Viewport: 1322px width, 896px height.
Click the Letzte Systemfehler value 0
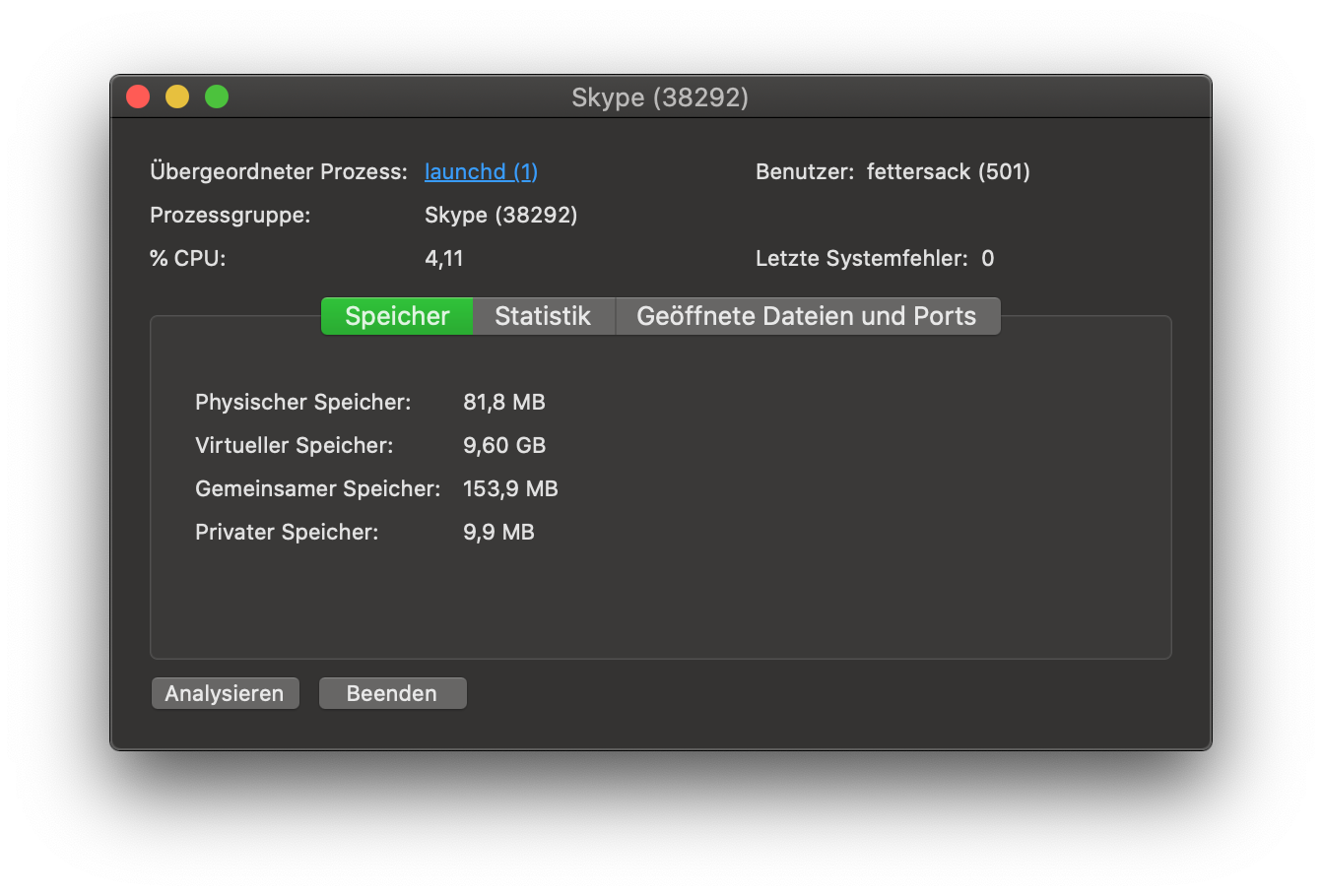coord(987,258)
